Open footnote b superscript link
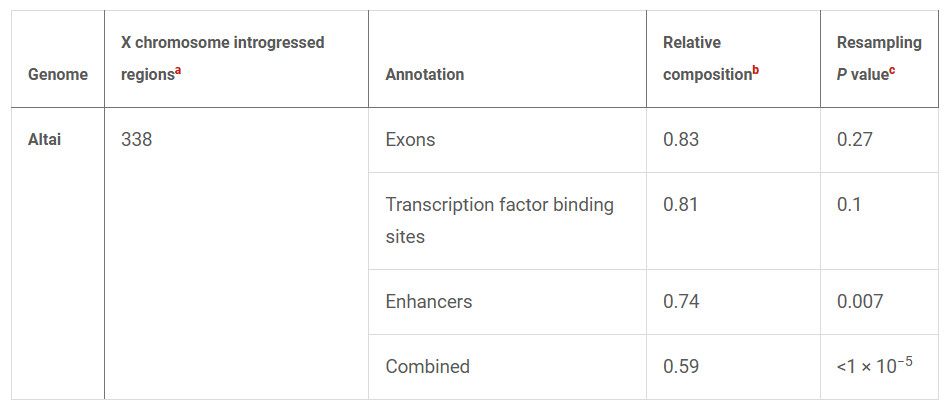 [756, 70]
